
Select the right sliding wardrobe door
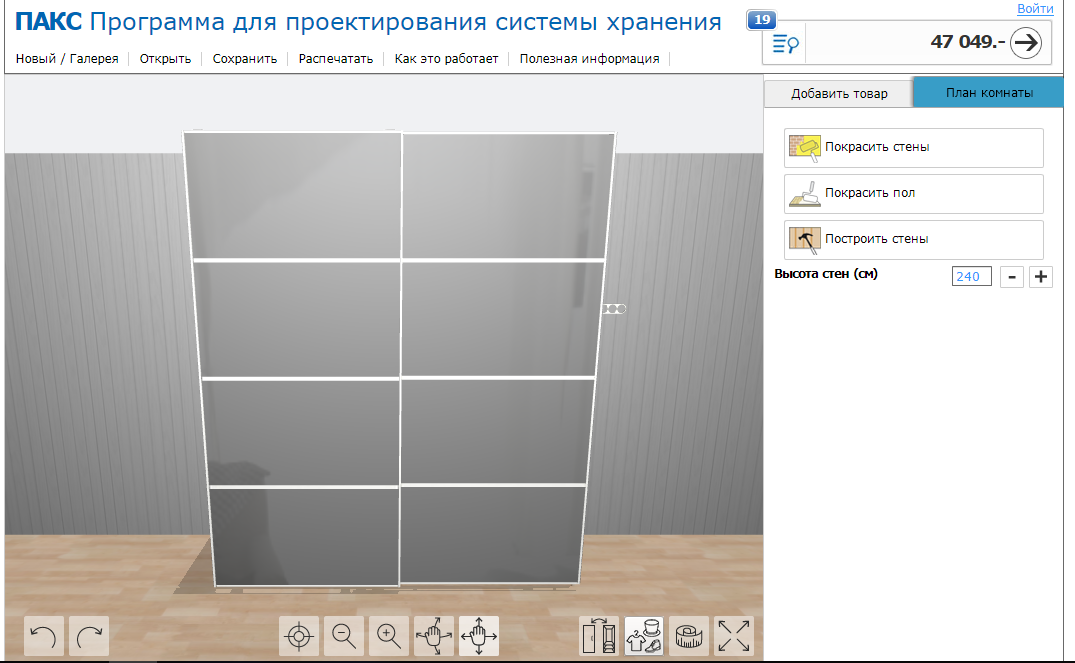502,359
